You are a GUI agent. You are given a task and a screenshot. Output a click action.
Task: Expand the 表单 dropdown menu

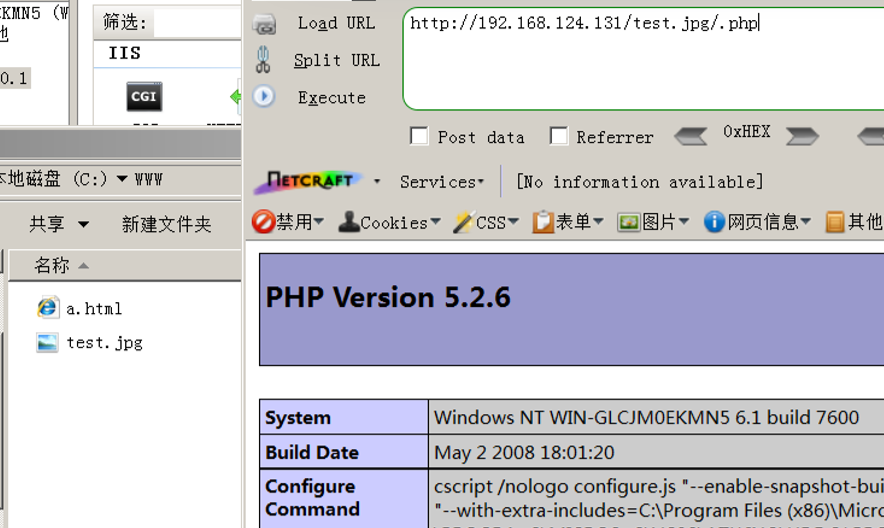(x=598, y=221)
